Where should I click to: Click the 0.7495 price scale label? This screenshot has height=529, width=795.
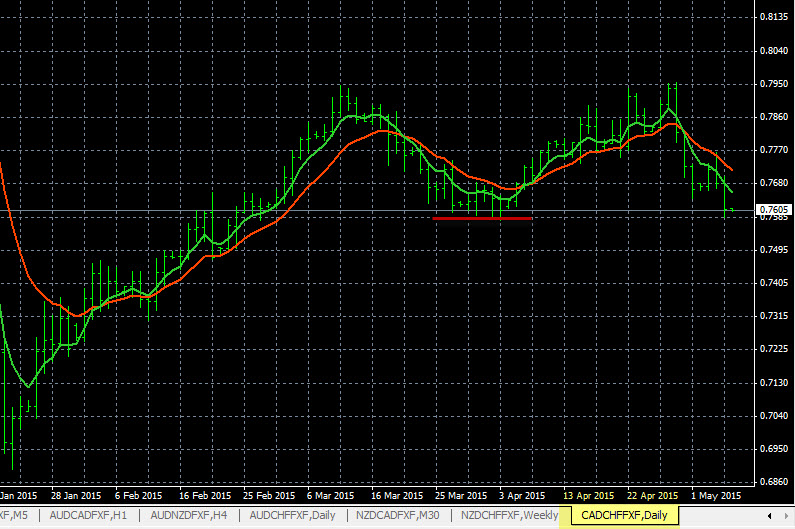[x=774, y=250]
